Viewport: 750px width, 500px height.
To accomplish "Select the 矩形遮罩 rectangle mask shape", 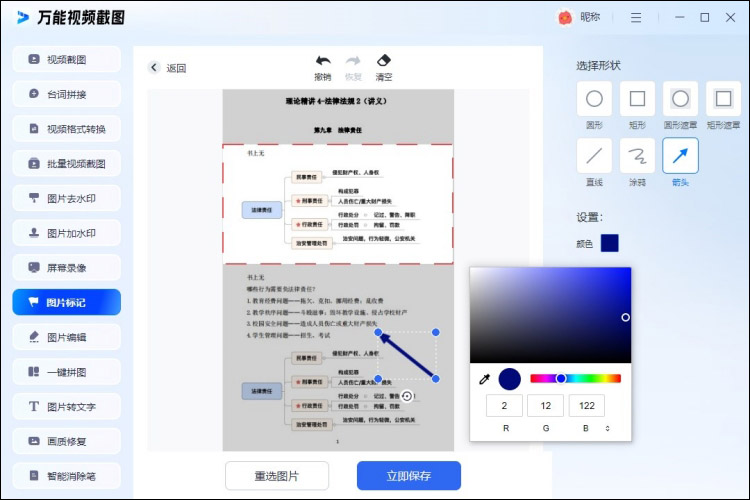I will pos(723,99).
